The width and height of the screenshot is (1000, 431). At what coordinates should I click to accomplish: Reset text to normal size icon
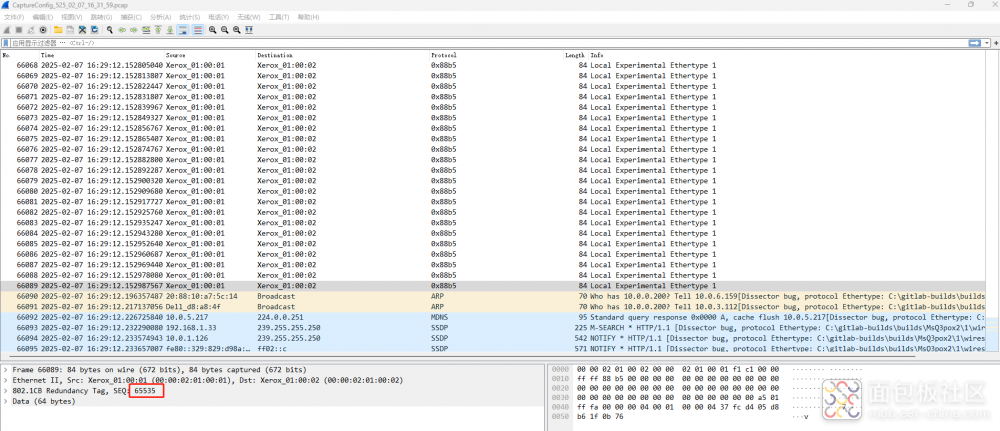click(x=237, y=30)
